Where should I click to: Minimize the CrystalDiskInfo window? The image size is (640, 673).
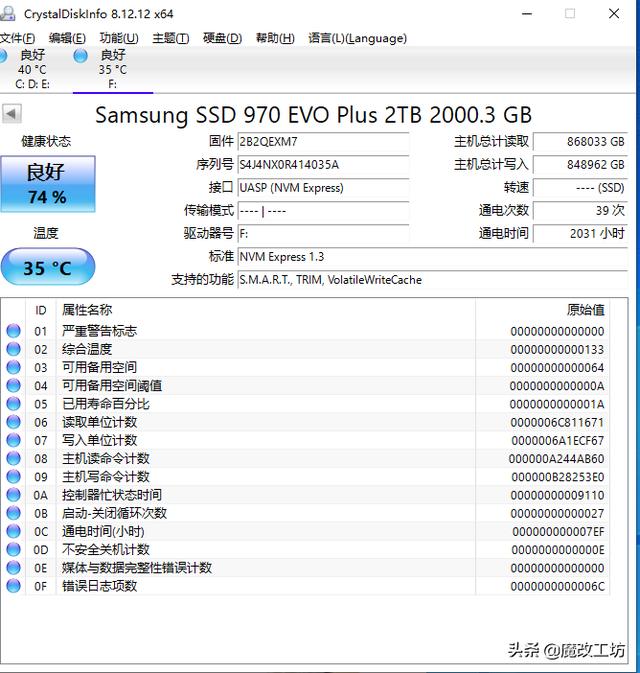(527, 14)
